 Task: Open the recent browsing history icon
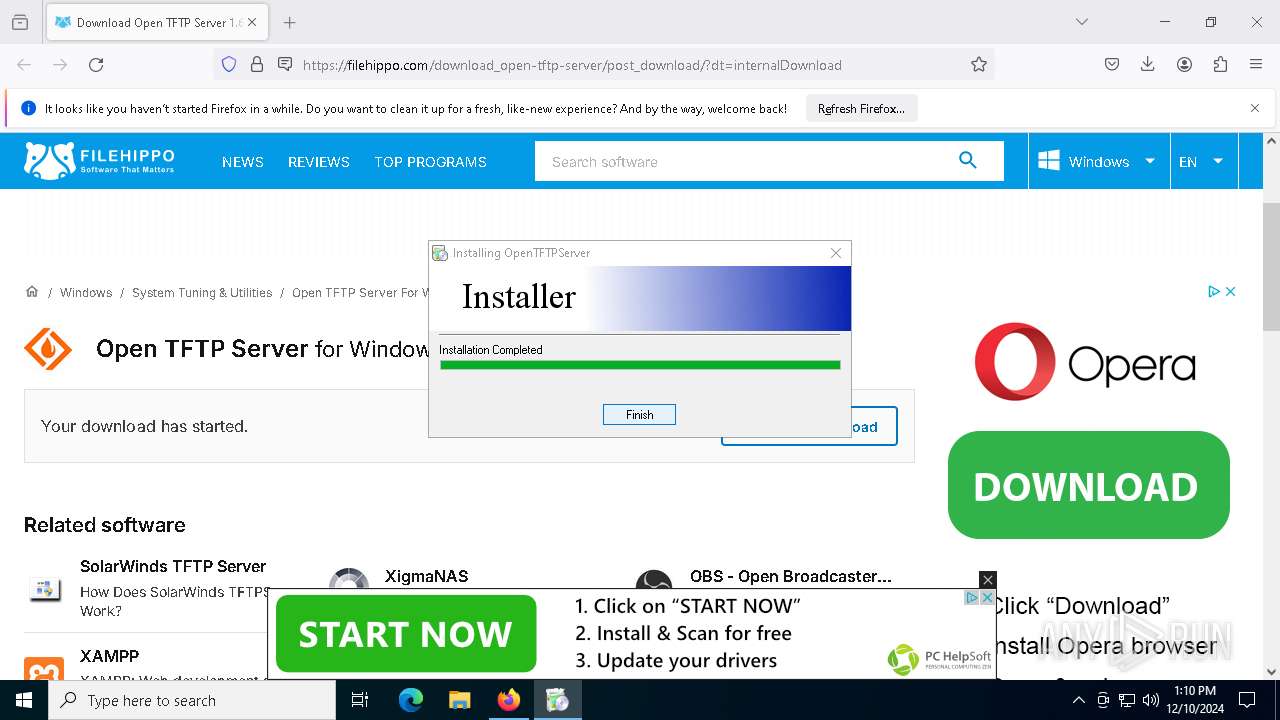click(20, 22)
